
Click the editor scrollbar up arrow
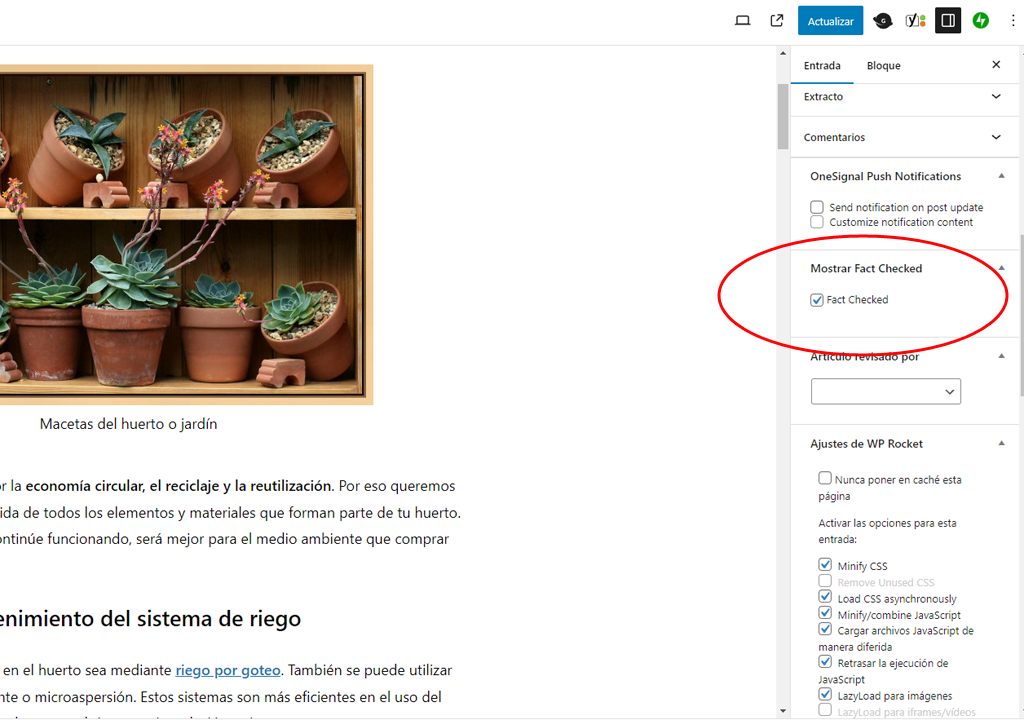tap(783, 54)
